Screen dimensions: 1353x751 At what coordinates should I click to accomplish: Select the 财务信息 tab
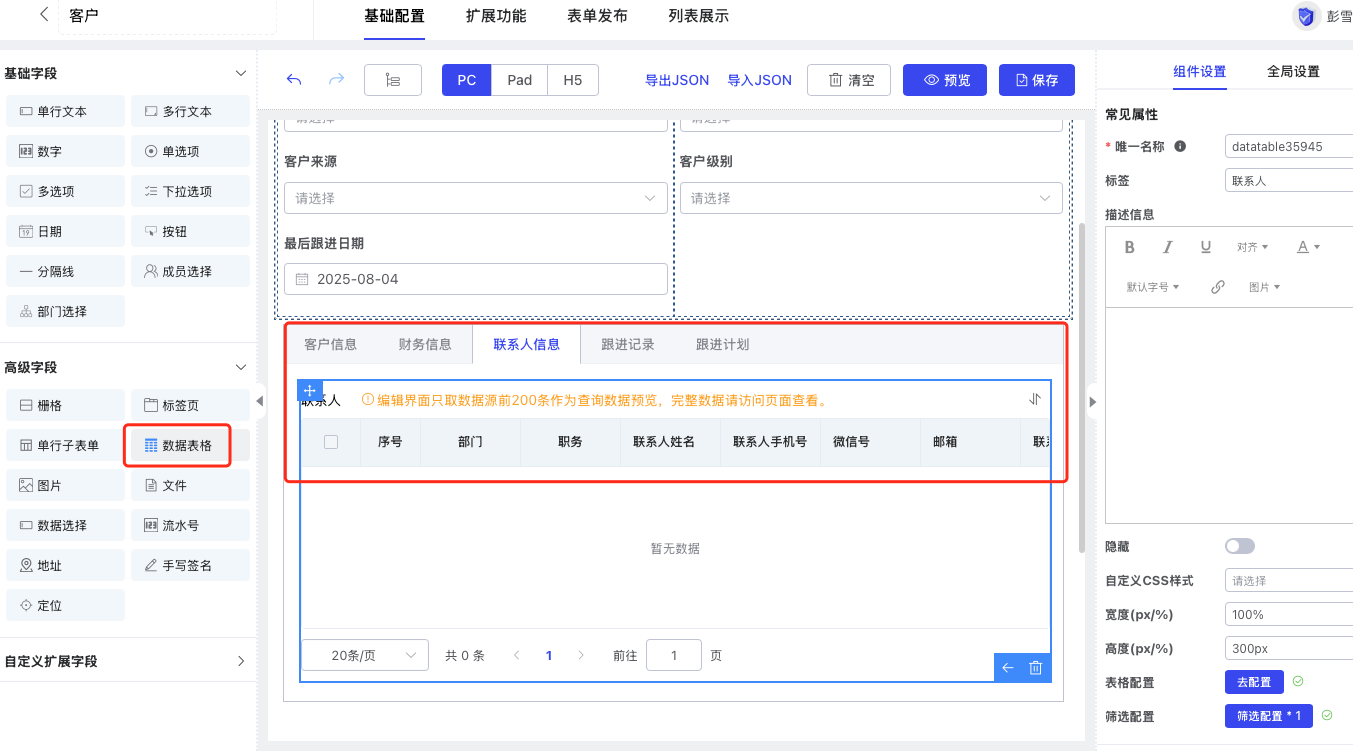(425, 344)
